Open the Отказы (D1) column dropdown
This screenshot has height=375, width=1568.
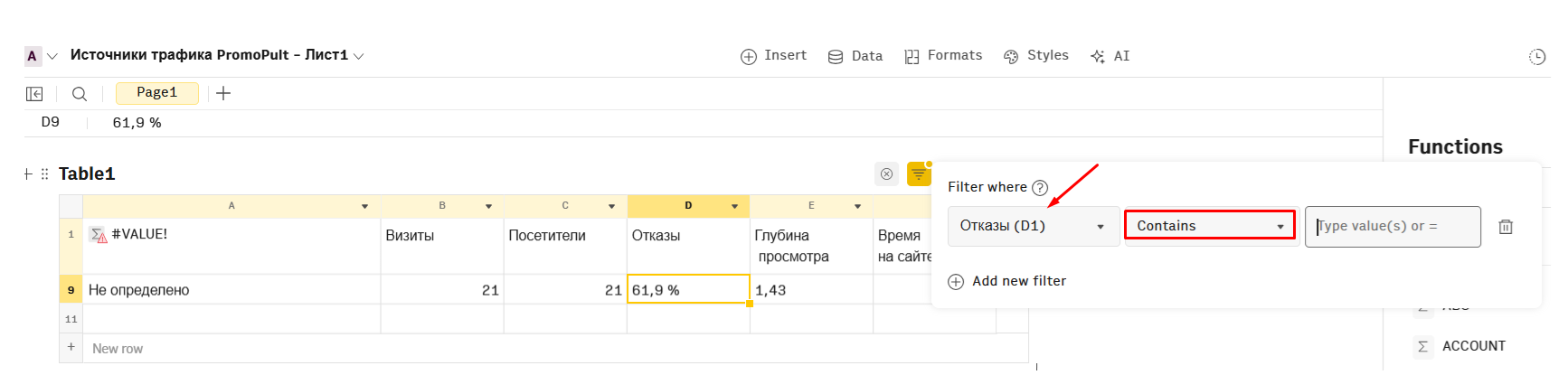pos(1034,227)
